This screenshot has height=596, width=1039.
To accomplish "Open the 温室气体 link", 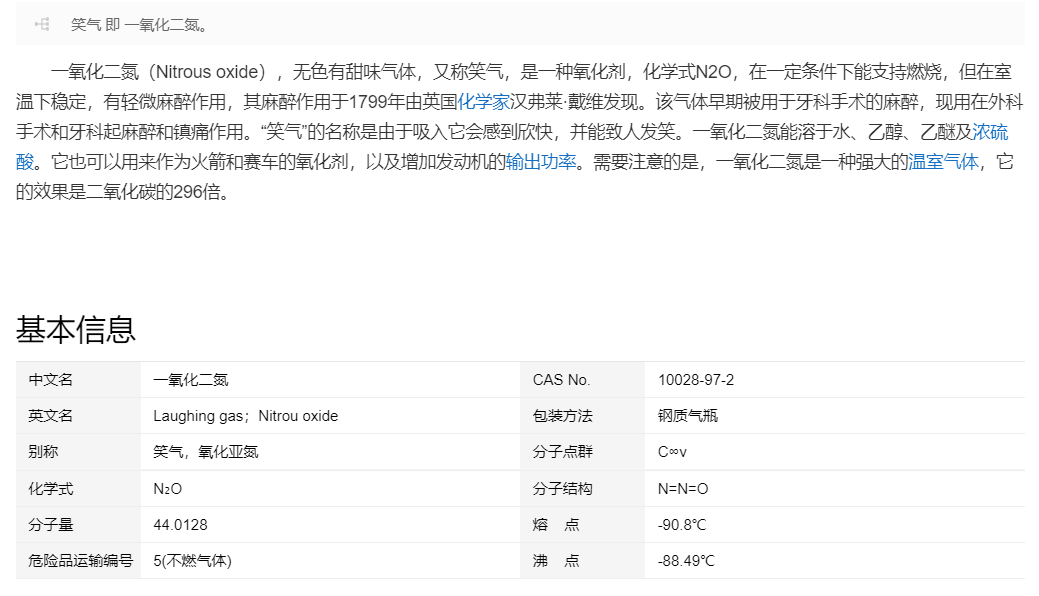I will 943,162.
